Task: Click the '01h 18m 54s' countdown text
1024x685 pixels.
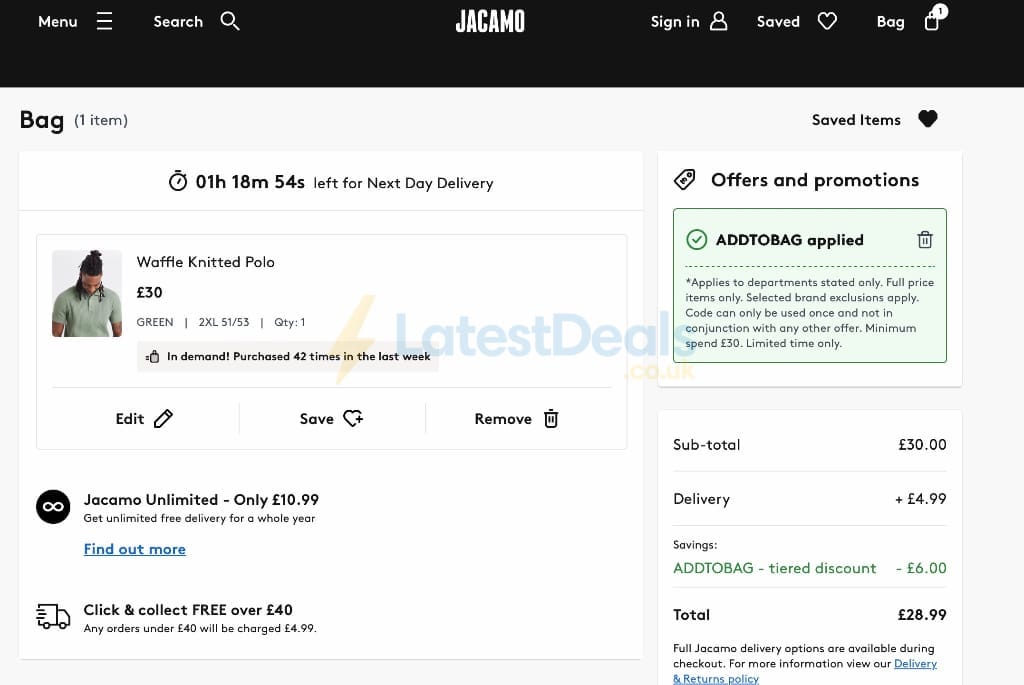Action: pos(250,182)
